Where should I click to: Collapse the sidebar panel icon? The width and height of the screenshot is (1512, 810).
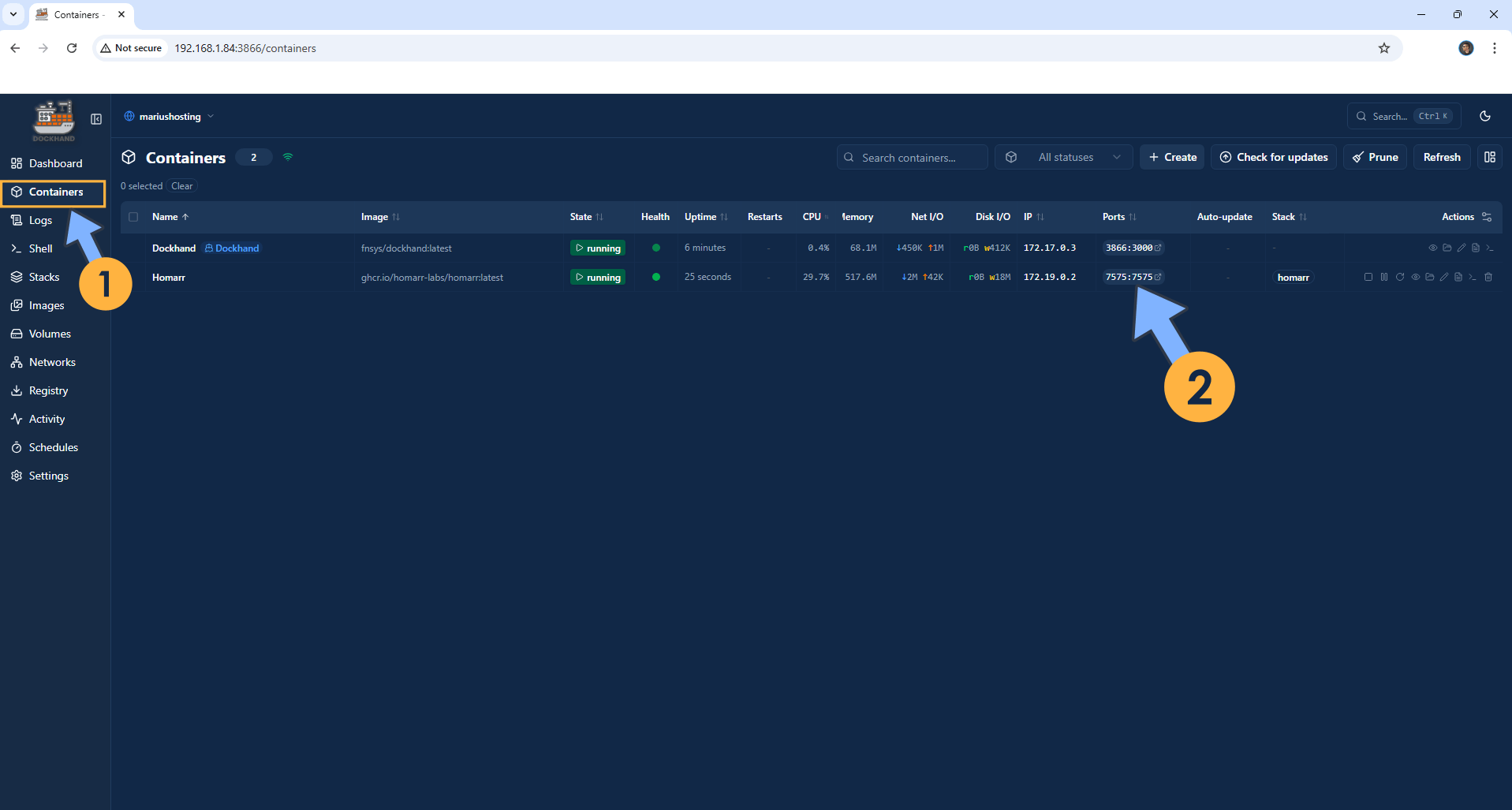click(96, 119)
